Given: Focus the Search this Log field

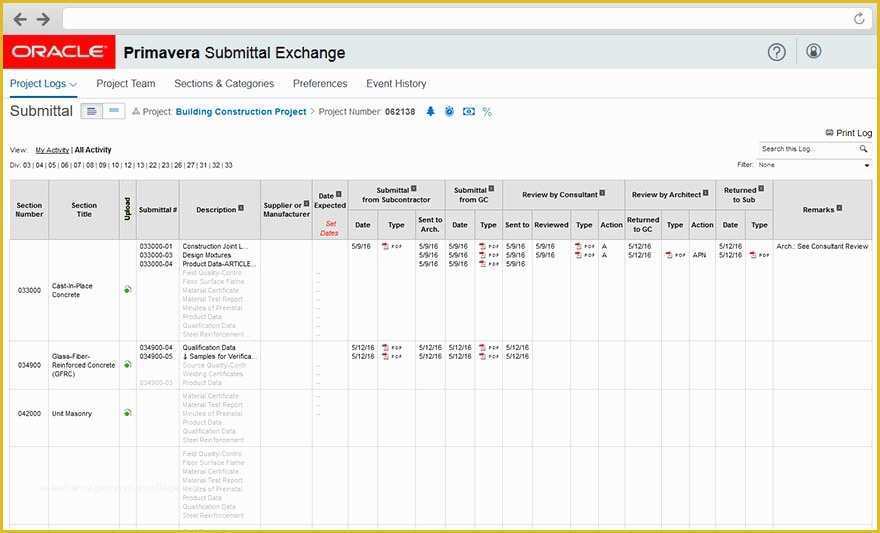Looking at the screenshot, I should pyautogui.click(x=808, y=149).
